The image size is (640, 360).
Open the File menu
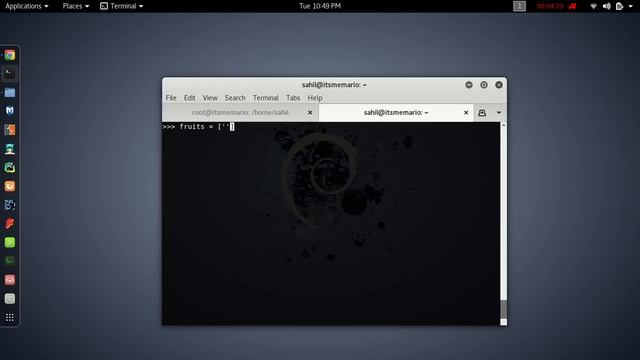171,98
